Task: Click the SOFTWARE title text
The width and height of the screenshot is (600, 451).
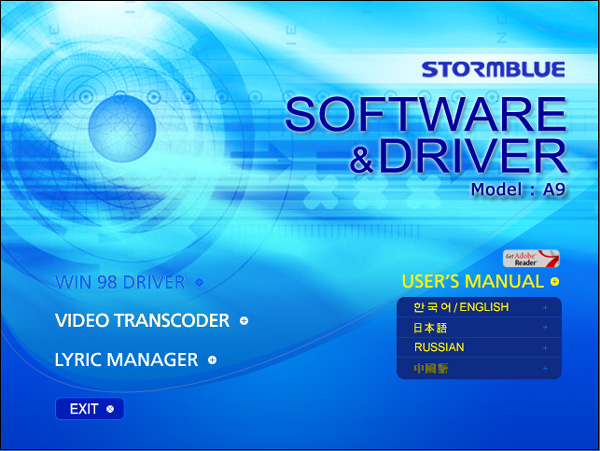Action: (426, 114)
